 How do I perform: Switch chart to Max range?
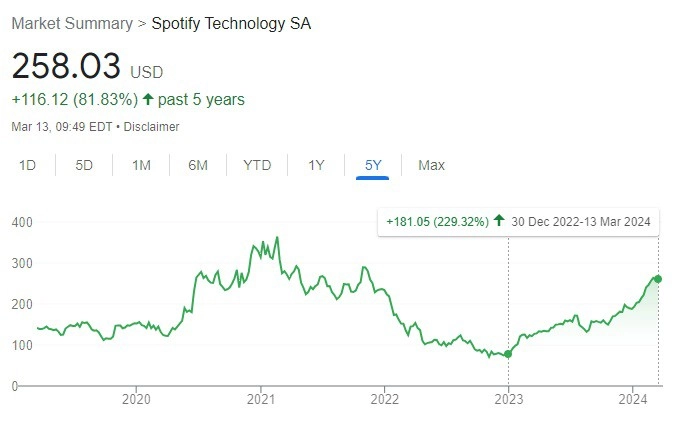[x=431, y=165]
